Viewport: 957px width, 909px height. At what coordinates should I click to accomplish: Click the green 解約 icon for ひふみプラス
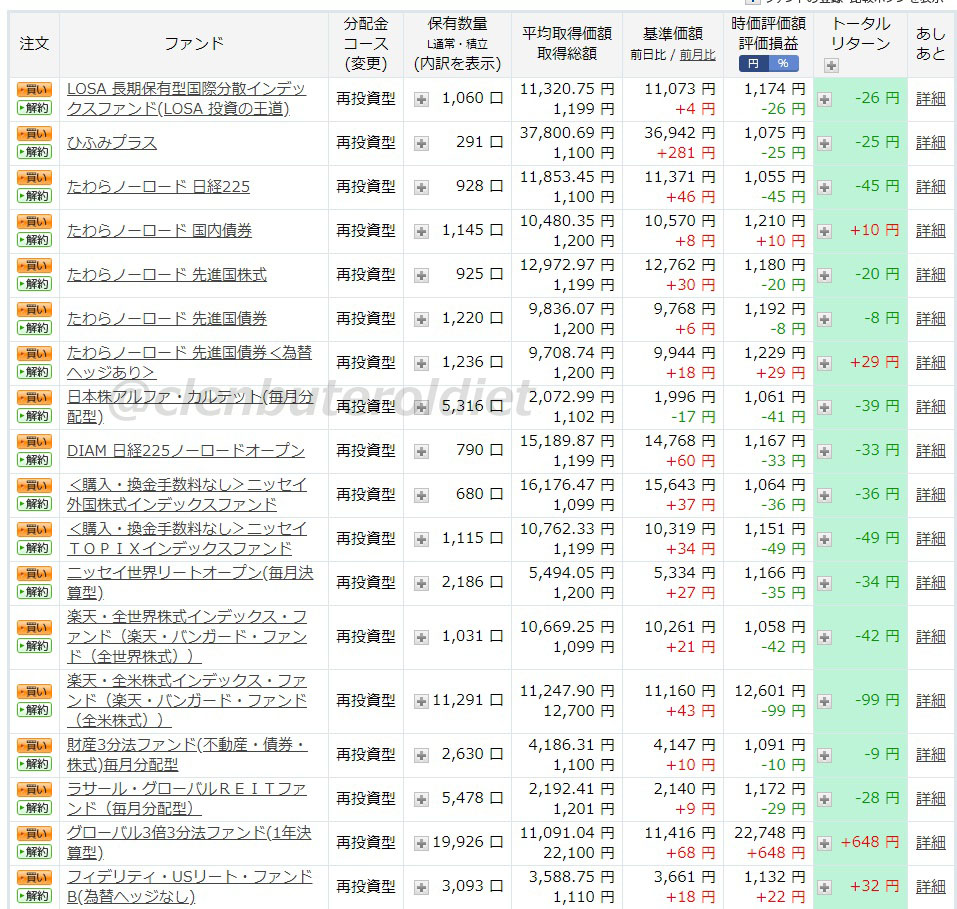tap(33, 150)
